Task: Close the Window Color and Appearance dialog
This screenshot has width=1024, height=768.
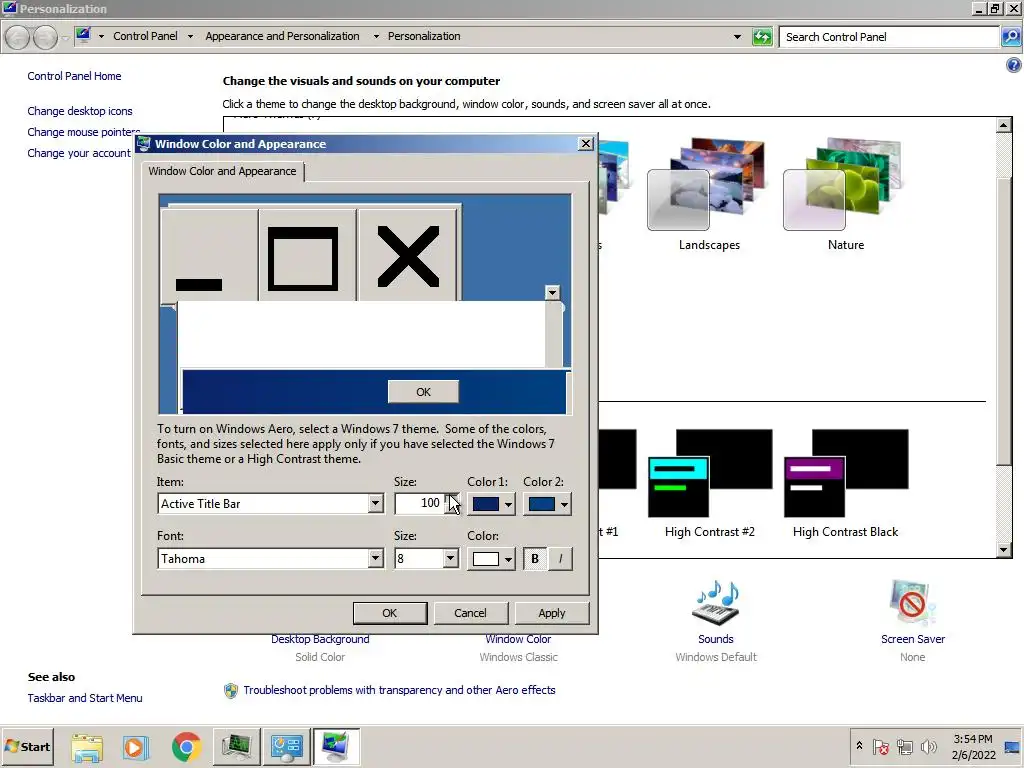Action: coord(586,144)
